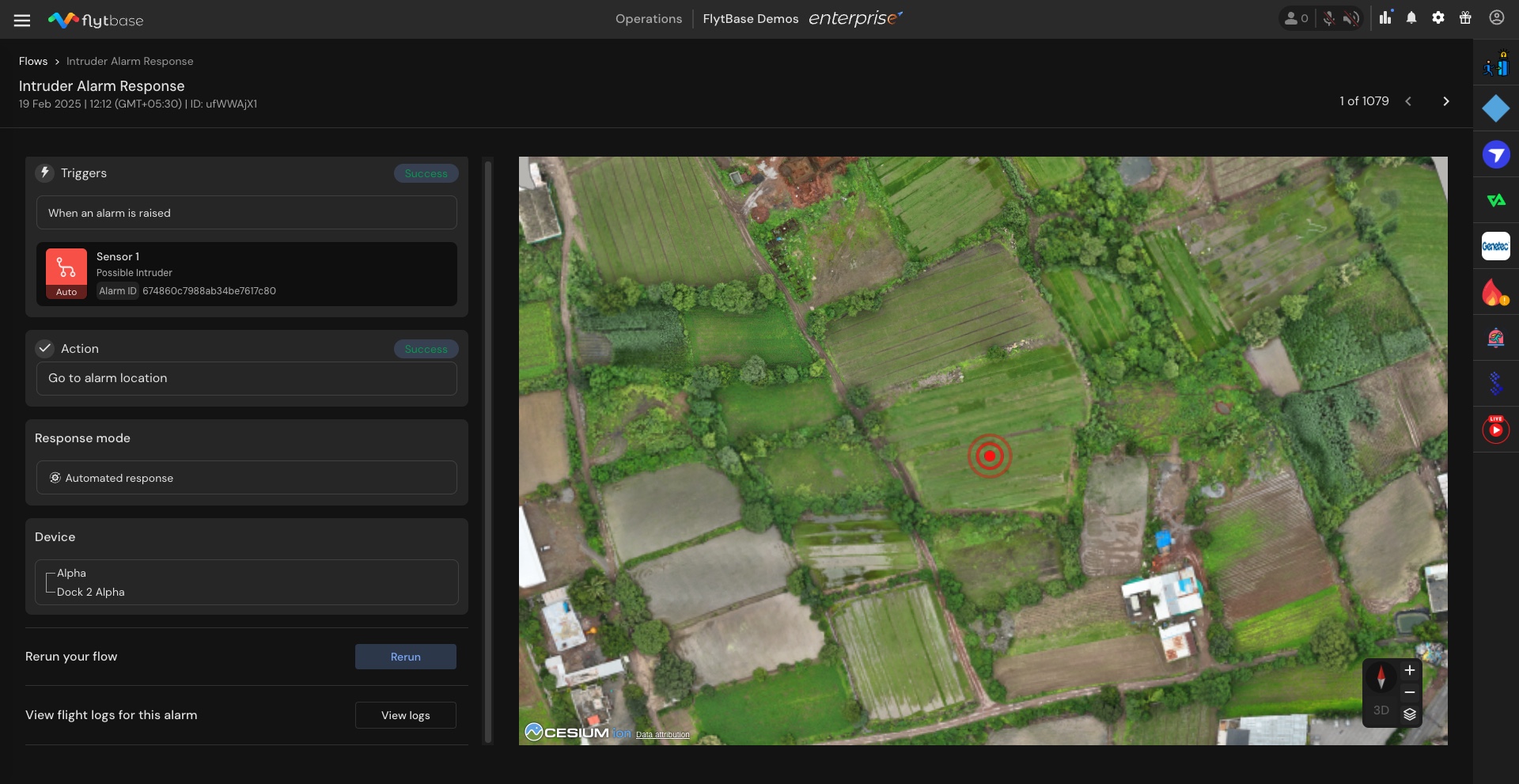
Task: Select Operations in the top bar
Action: (x=649, y=19)
